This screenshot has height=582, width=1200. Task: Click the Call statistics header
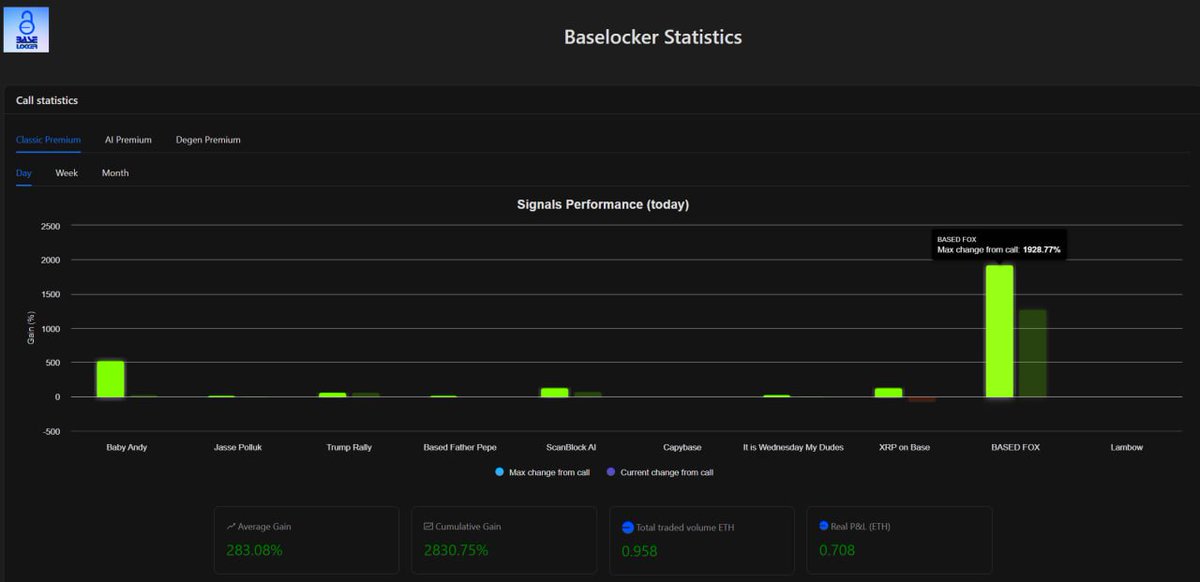pyautogui.click(x=45, y=100)
